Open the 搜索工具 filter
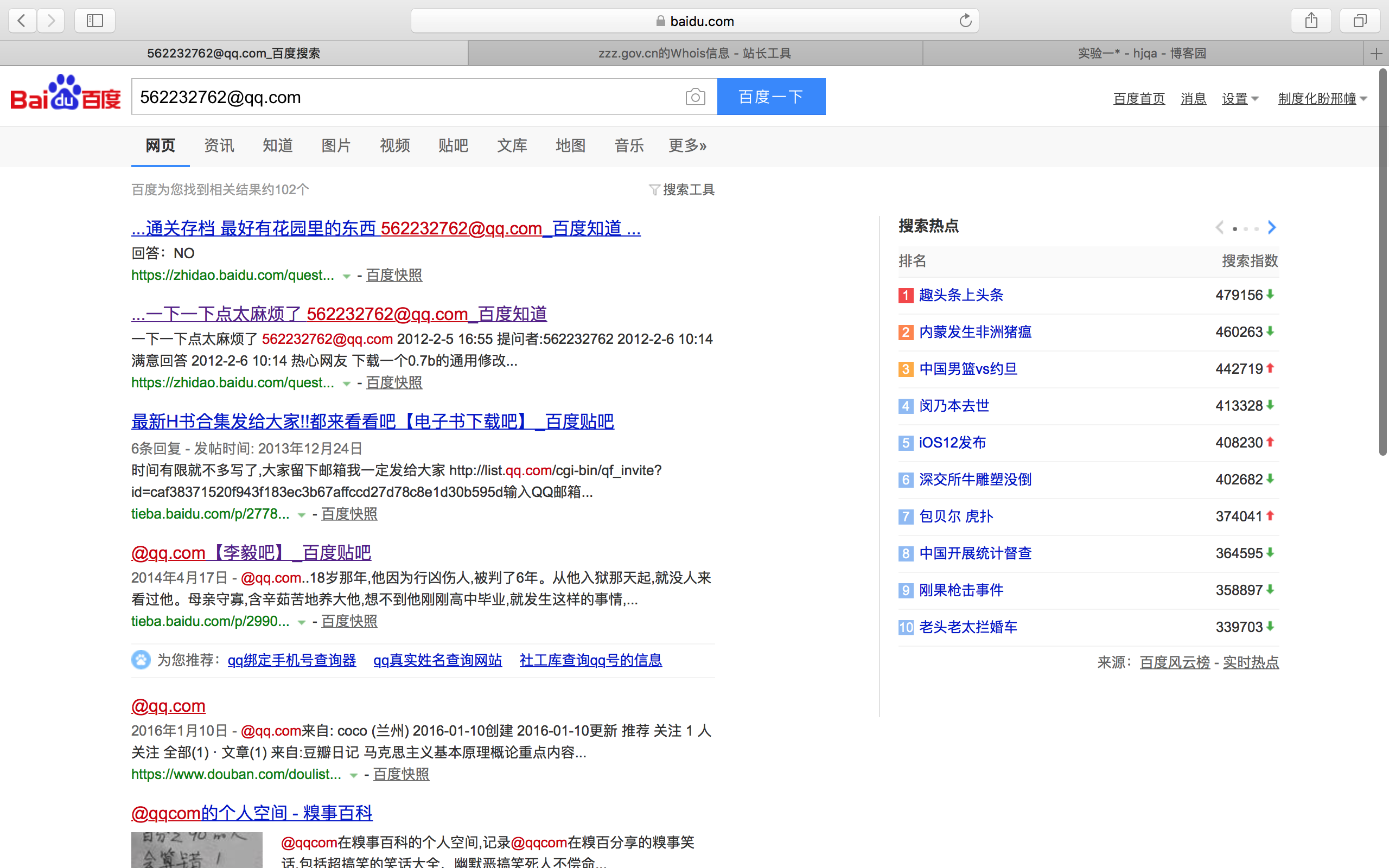 tap(682, 190)
